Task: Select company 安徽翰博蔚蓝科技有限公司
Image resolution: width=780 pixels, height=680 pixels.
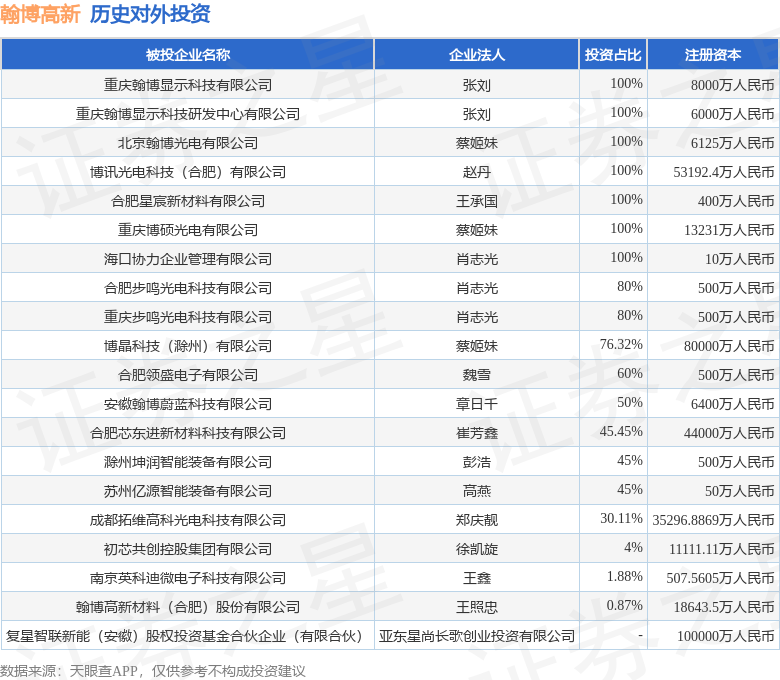Action: 188,404
